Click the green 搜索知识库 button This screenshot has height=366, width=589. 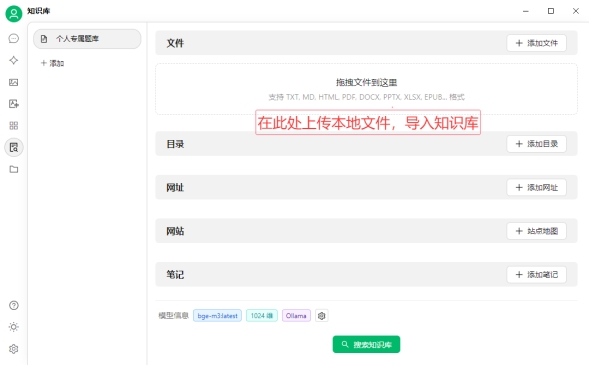[x=366, y=345]
